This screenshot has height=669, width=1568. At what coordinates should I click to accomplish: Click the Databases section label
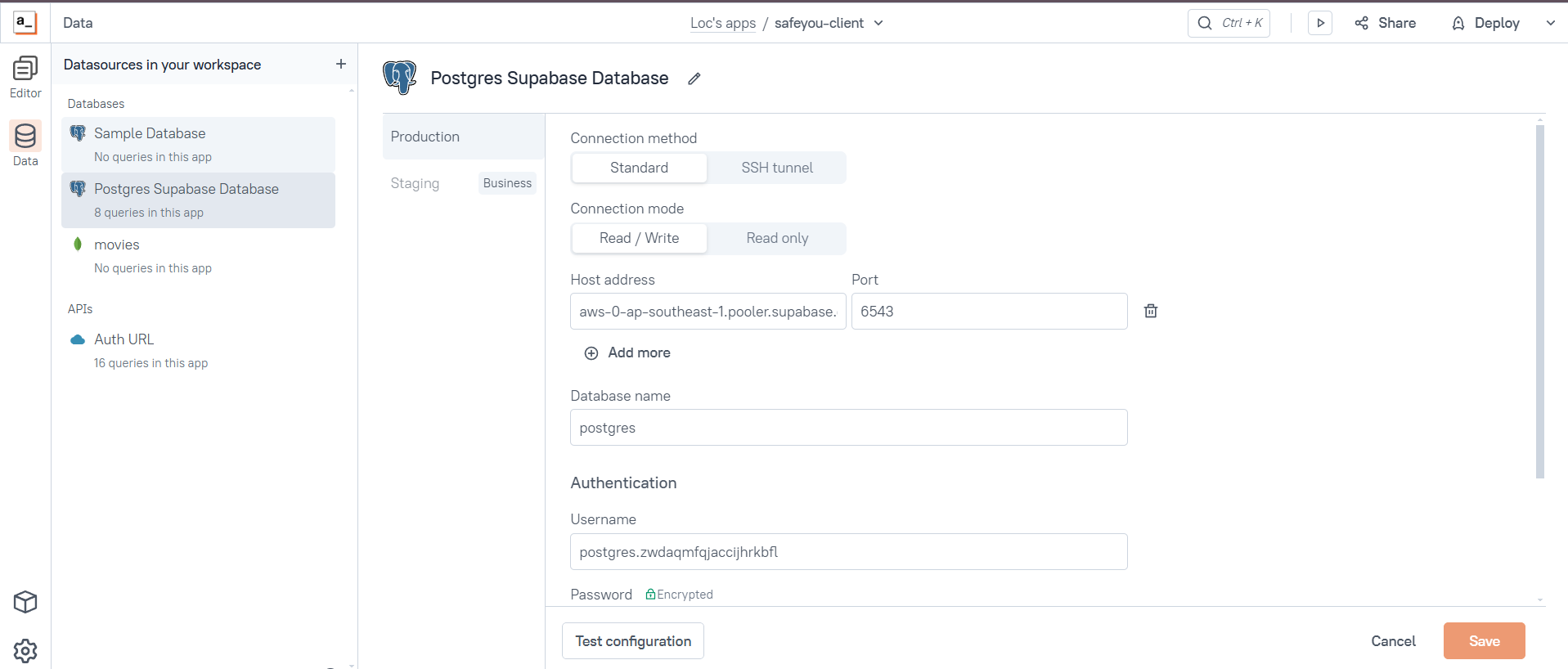(96, 104)
